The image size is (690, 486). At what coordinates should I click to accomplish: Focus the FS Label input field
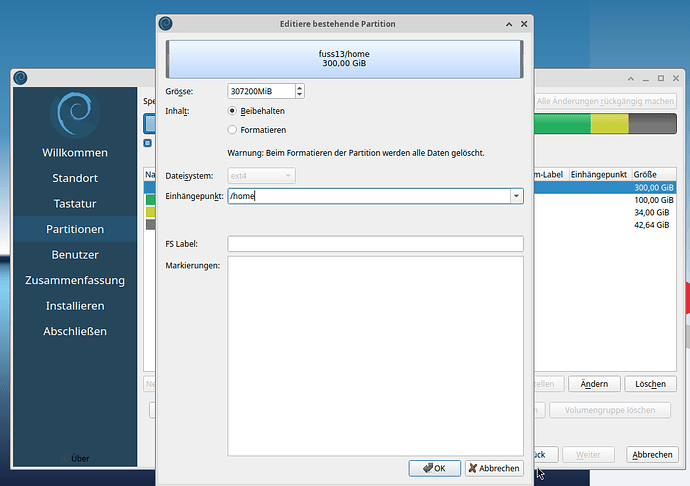point(375,244)
